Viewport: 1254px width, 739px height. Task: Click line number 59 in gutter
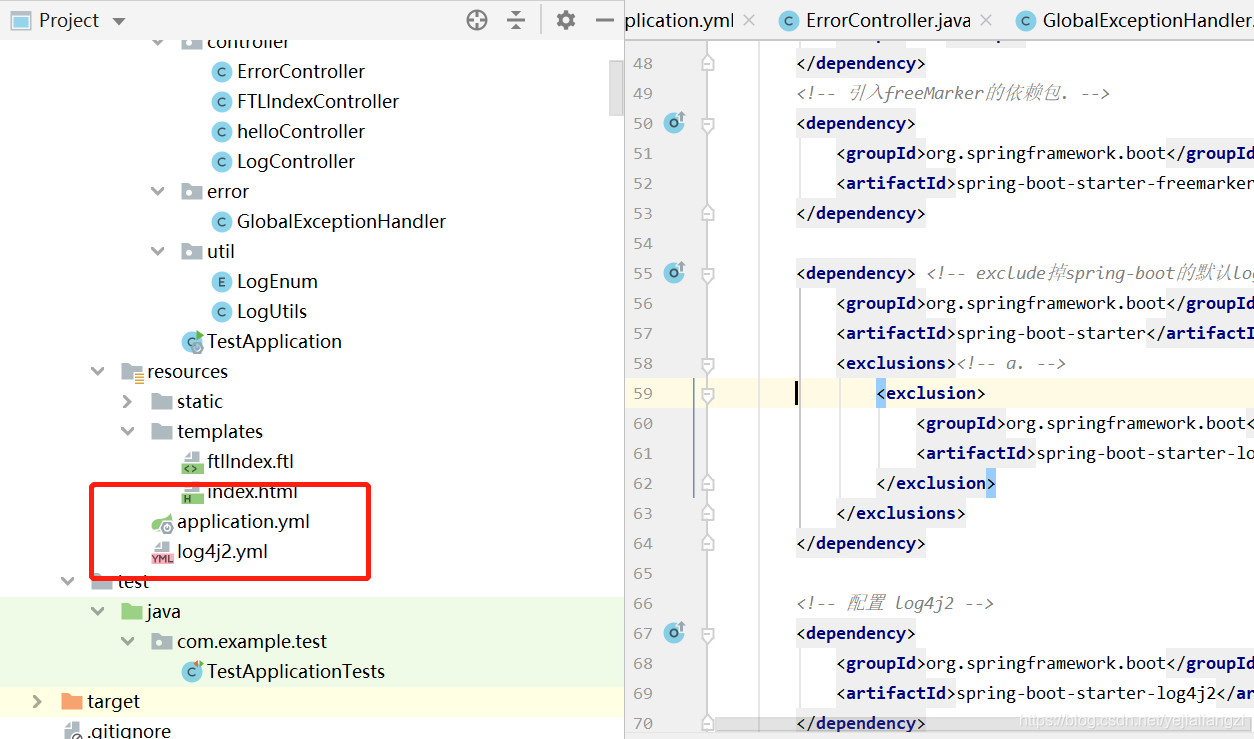642,394
